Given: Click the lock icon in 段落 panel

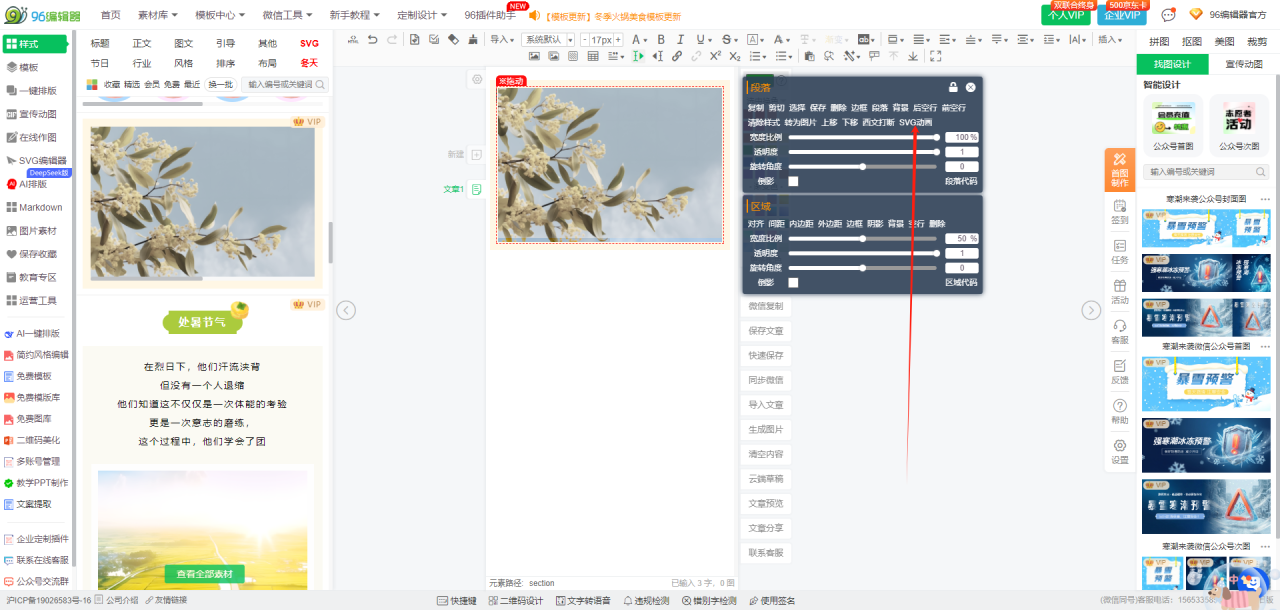Looking at the screenshot, I should point(953,87).
